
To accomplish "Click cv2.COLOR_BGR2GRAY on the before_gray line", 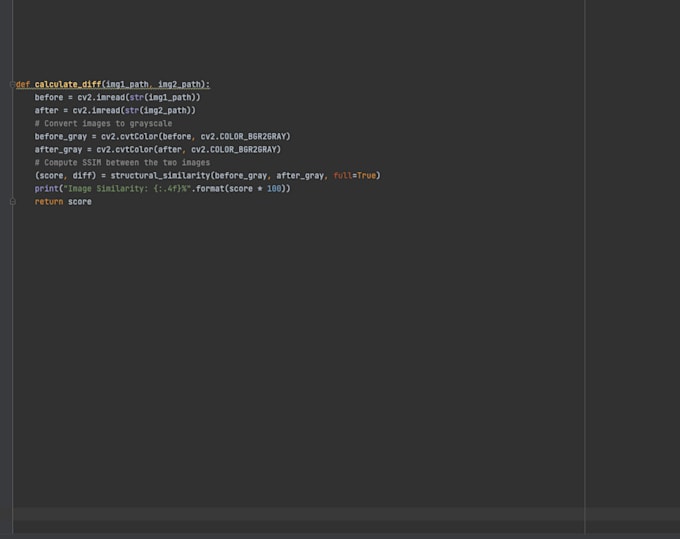I will click(x=243, y=136).
